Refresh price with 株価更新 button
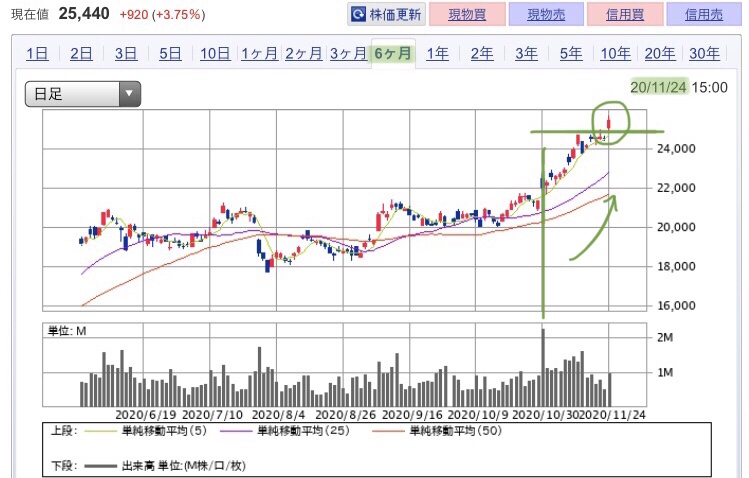 click(x=386, y=14)
